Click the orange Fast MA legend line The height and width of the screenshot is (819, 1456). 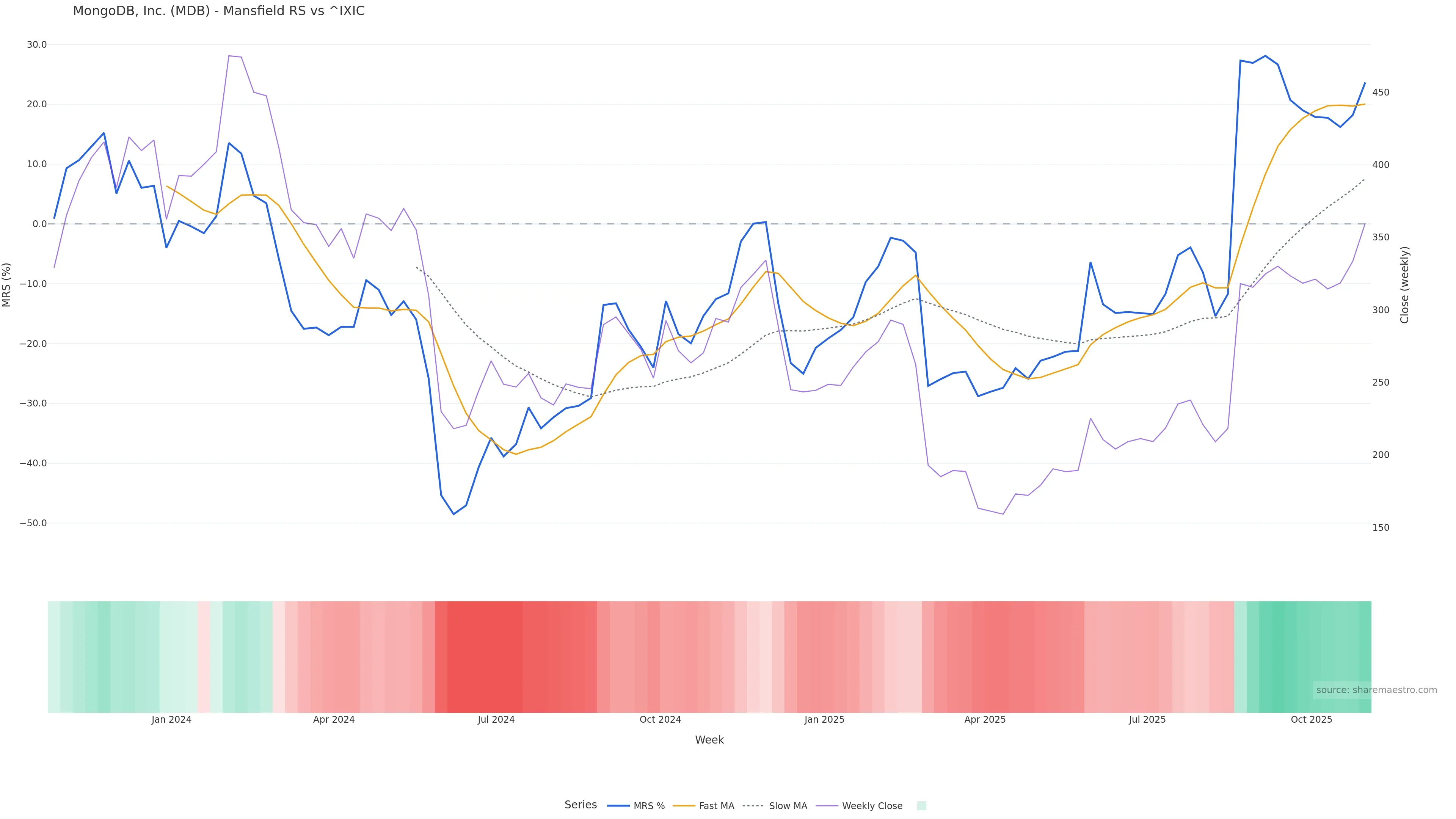(684, 806)
